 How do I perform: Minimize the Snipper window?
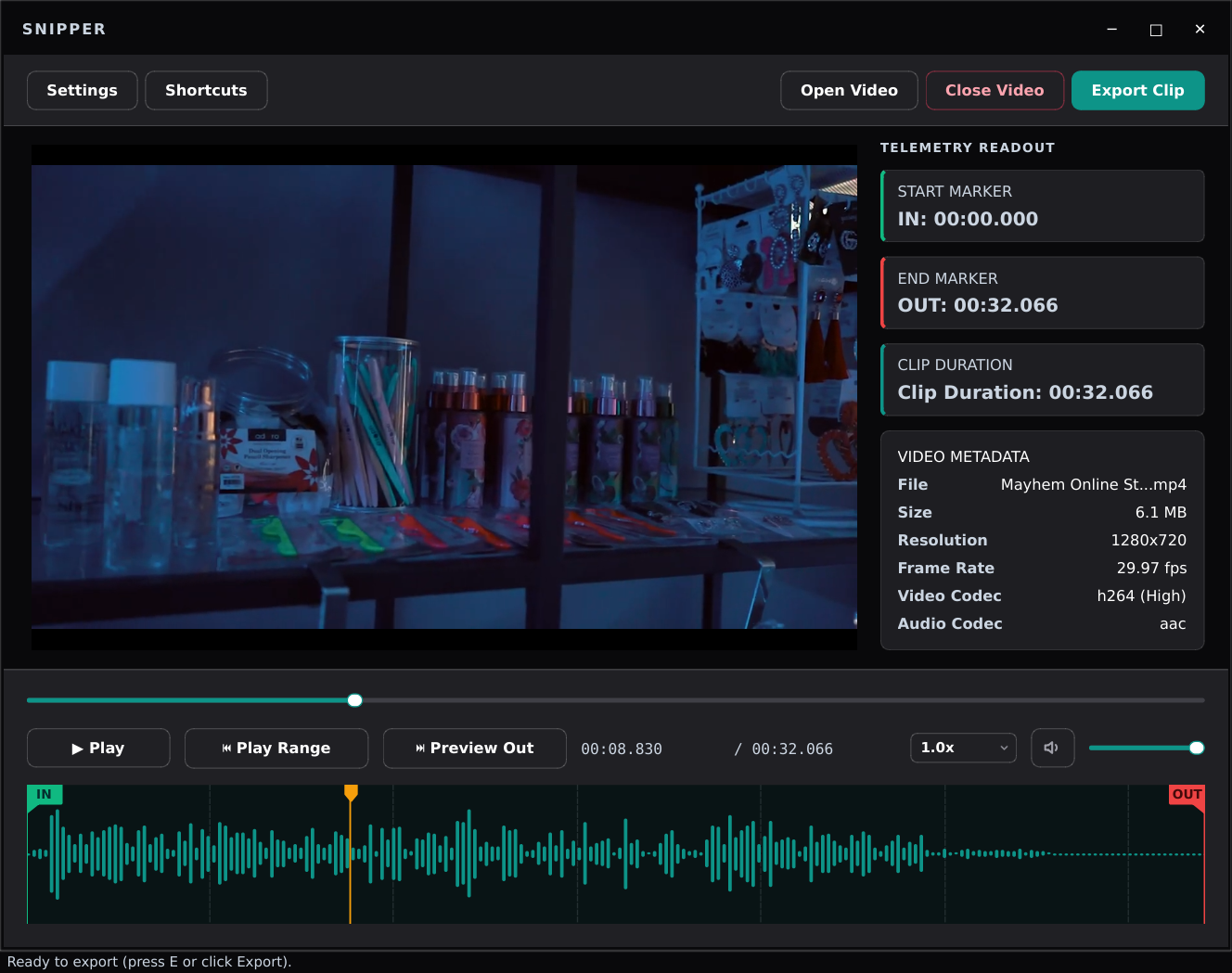1111,30
